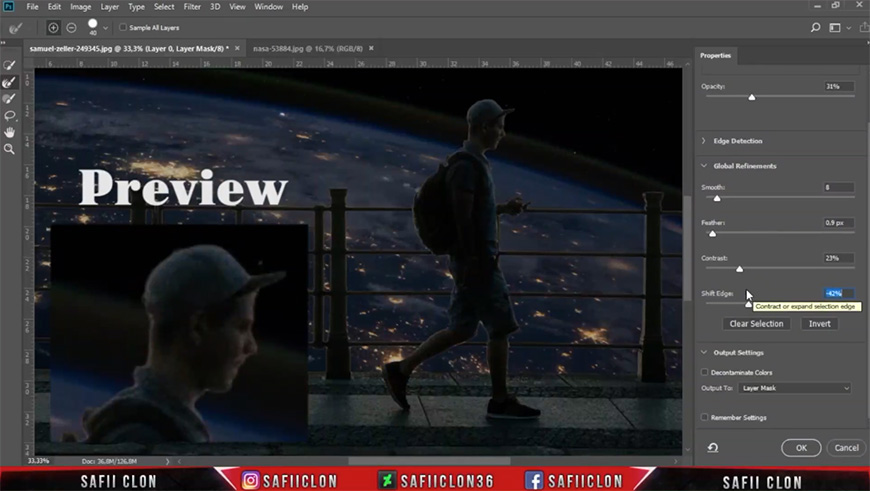Click the Feather slider handle
Image resolution: width=870 pixels, height=491 pixels.
click(712, 234)
